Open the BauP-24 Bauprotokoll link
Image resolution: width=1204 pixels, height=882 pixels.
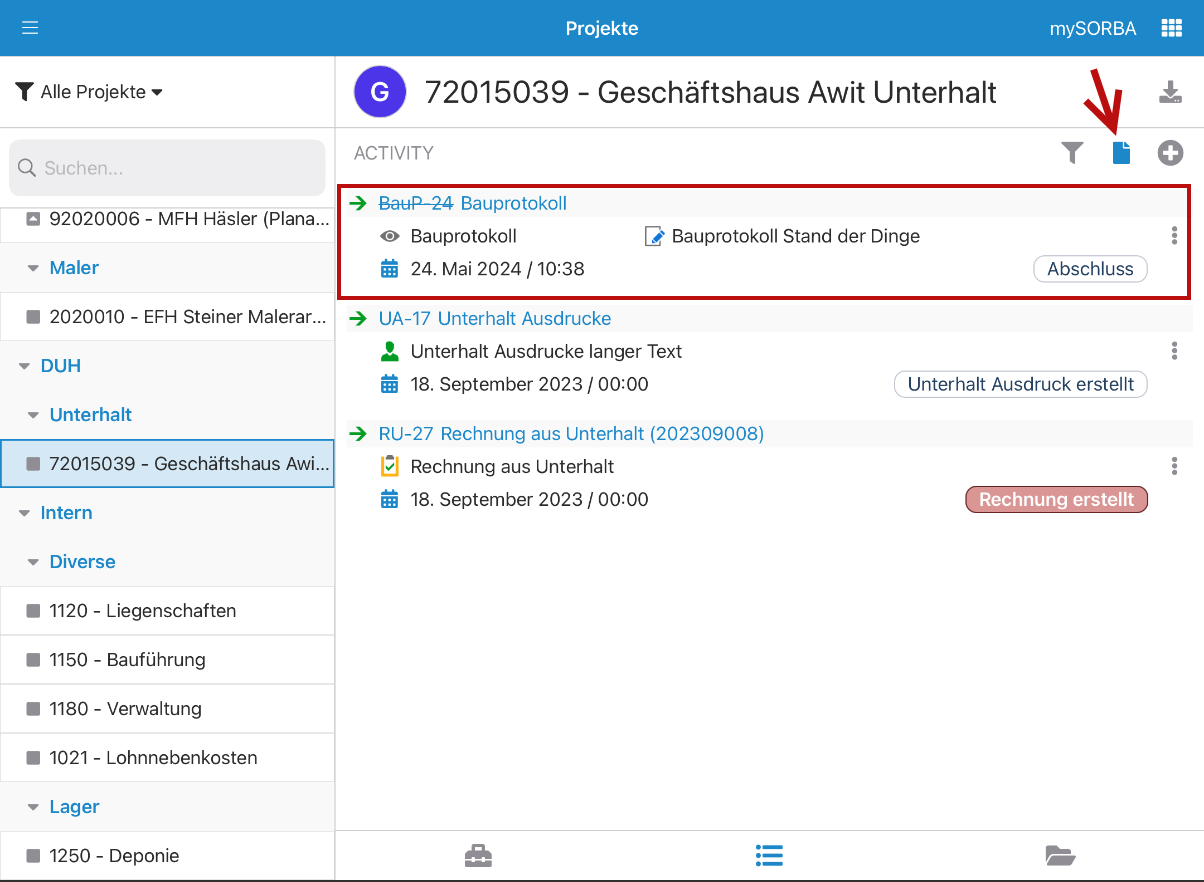[472, 204]
